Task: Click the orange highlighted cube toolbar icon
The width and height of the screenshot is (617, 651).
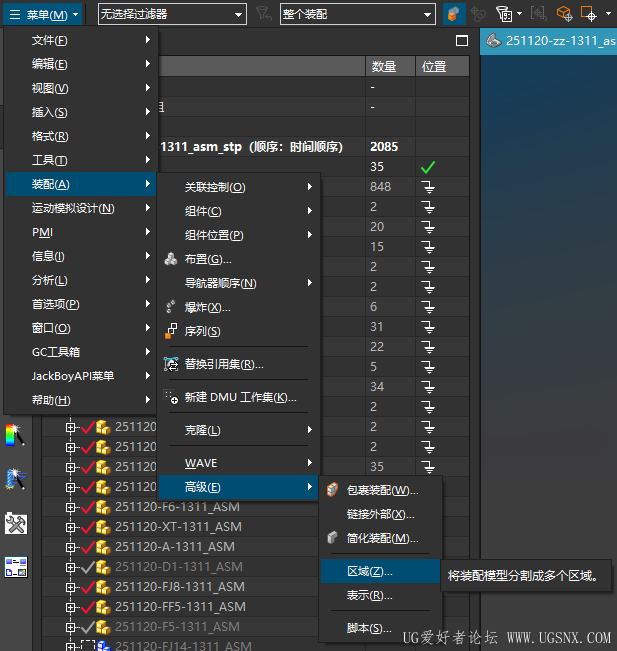Action: 454,14
